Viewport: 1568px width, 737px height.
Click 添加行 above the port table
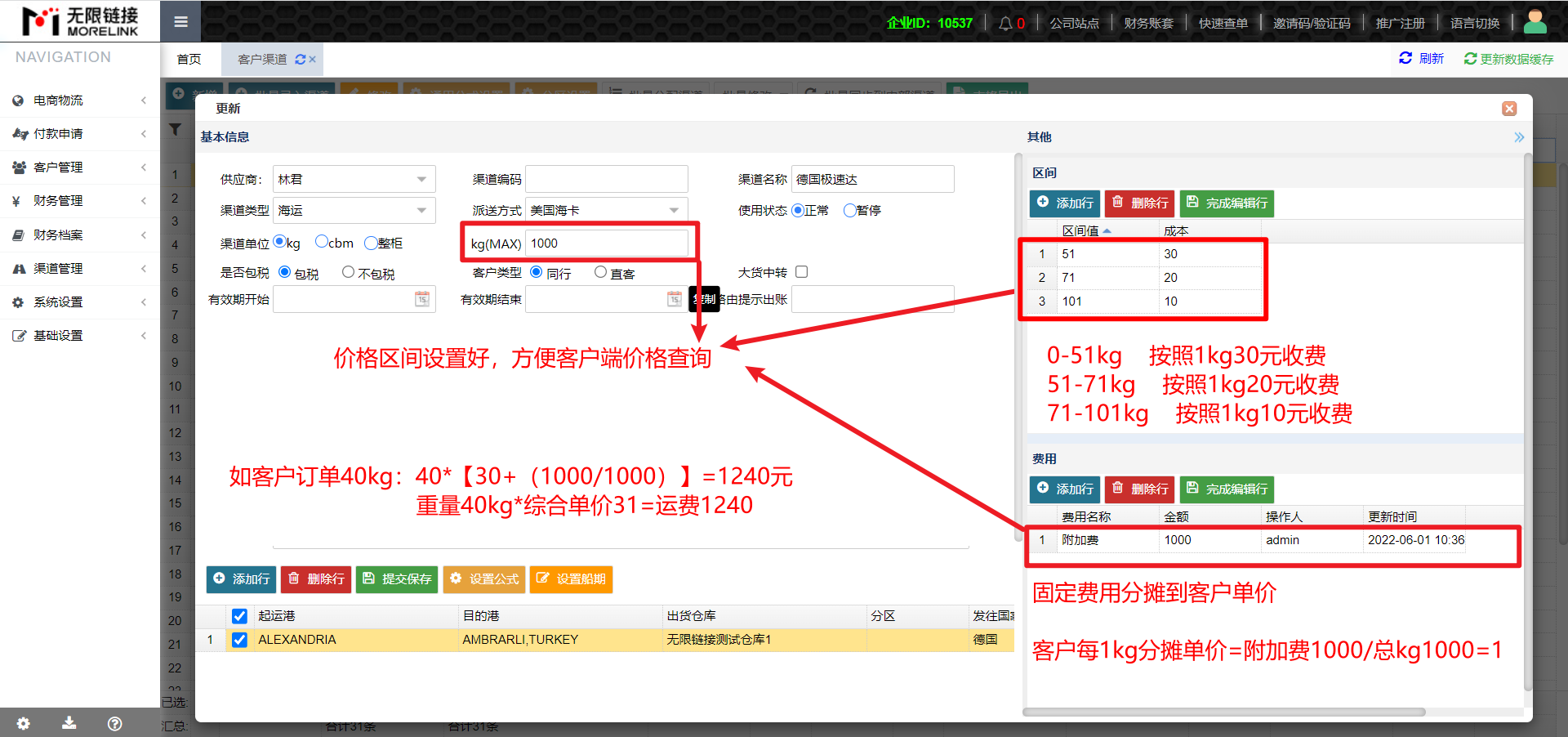pos(241,579)
